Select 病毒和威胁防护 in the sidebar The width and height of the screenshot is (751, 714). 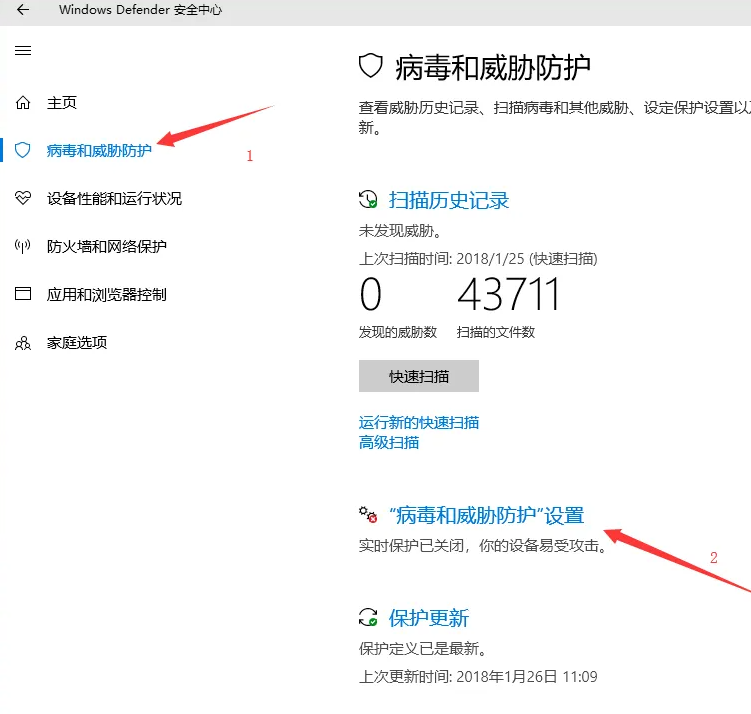pos(99,150)
